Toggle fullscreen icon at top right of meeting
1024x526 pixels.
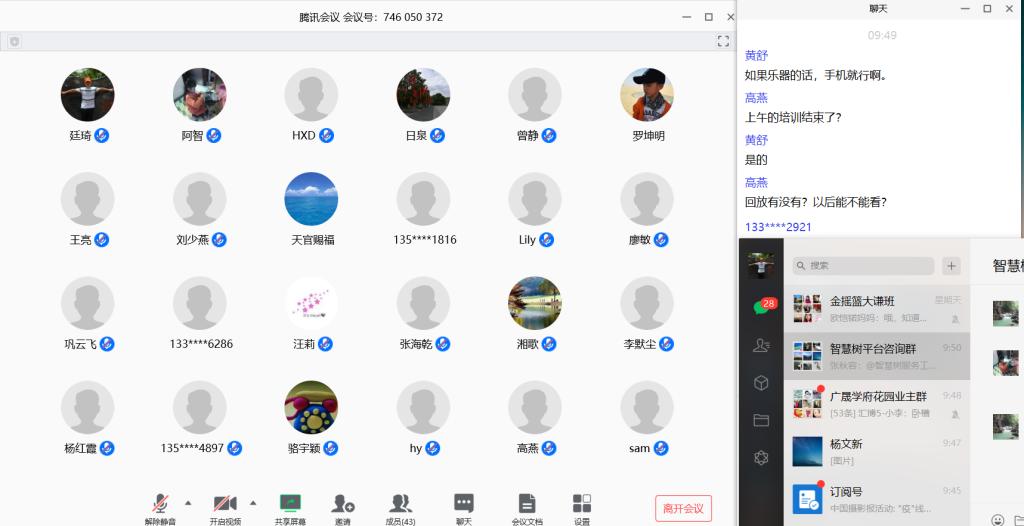coord(723,41)
